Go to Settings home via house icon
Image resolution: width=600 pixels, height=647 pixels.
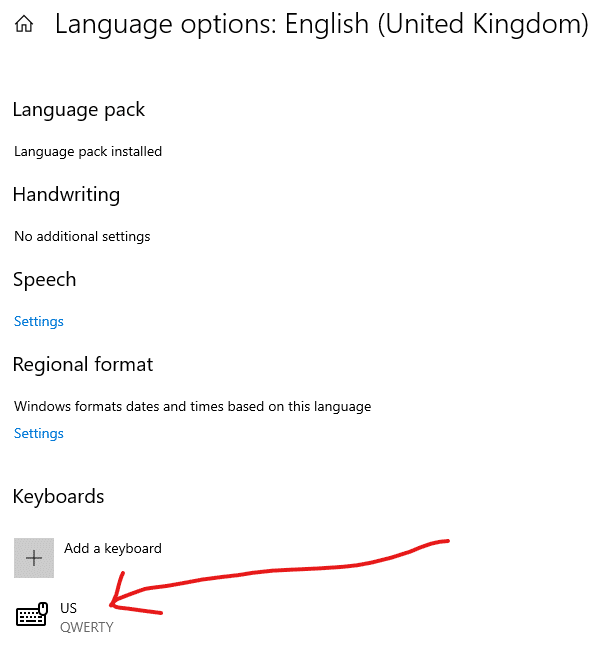(x=24, y=24)
